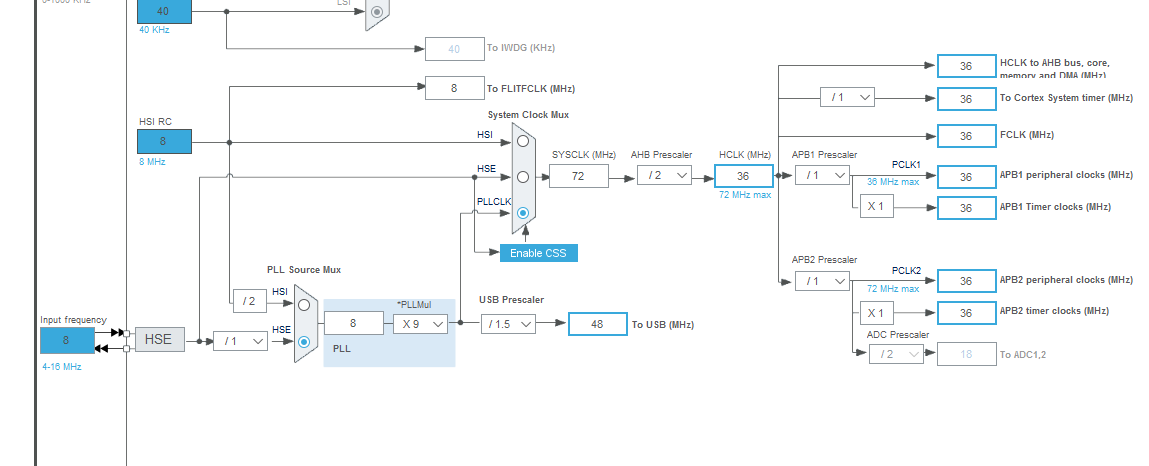Click the '72 MHz max' HCLK note
The image size is (1149, 466).
(x=744, y=195)
